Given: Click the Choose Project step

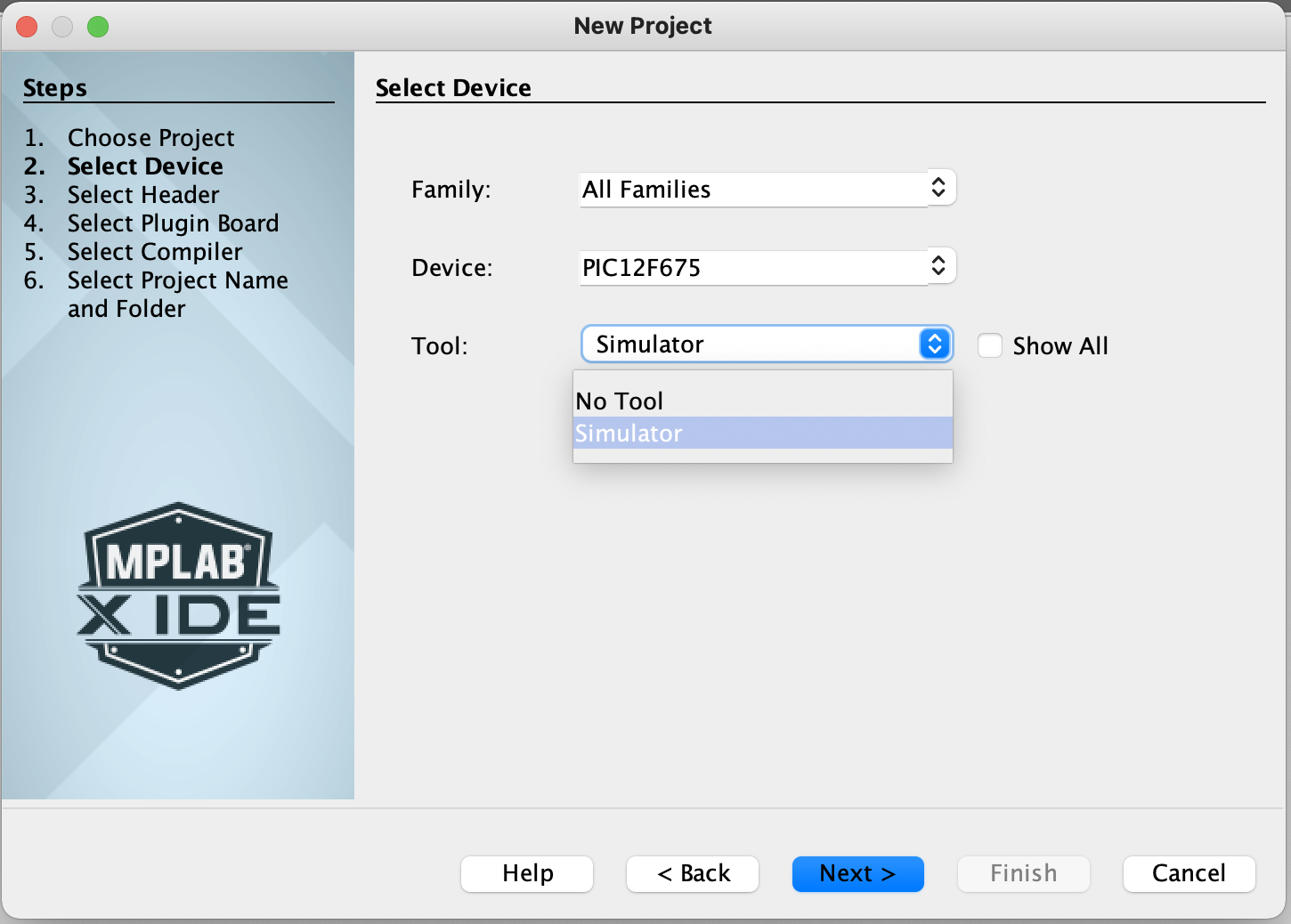Looking at the screenshot, I should (150, 138).
